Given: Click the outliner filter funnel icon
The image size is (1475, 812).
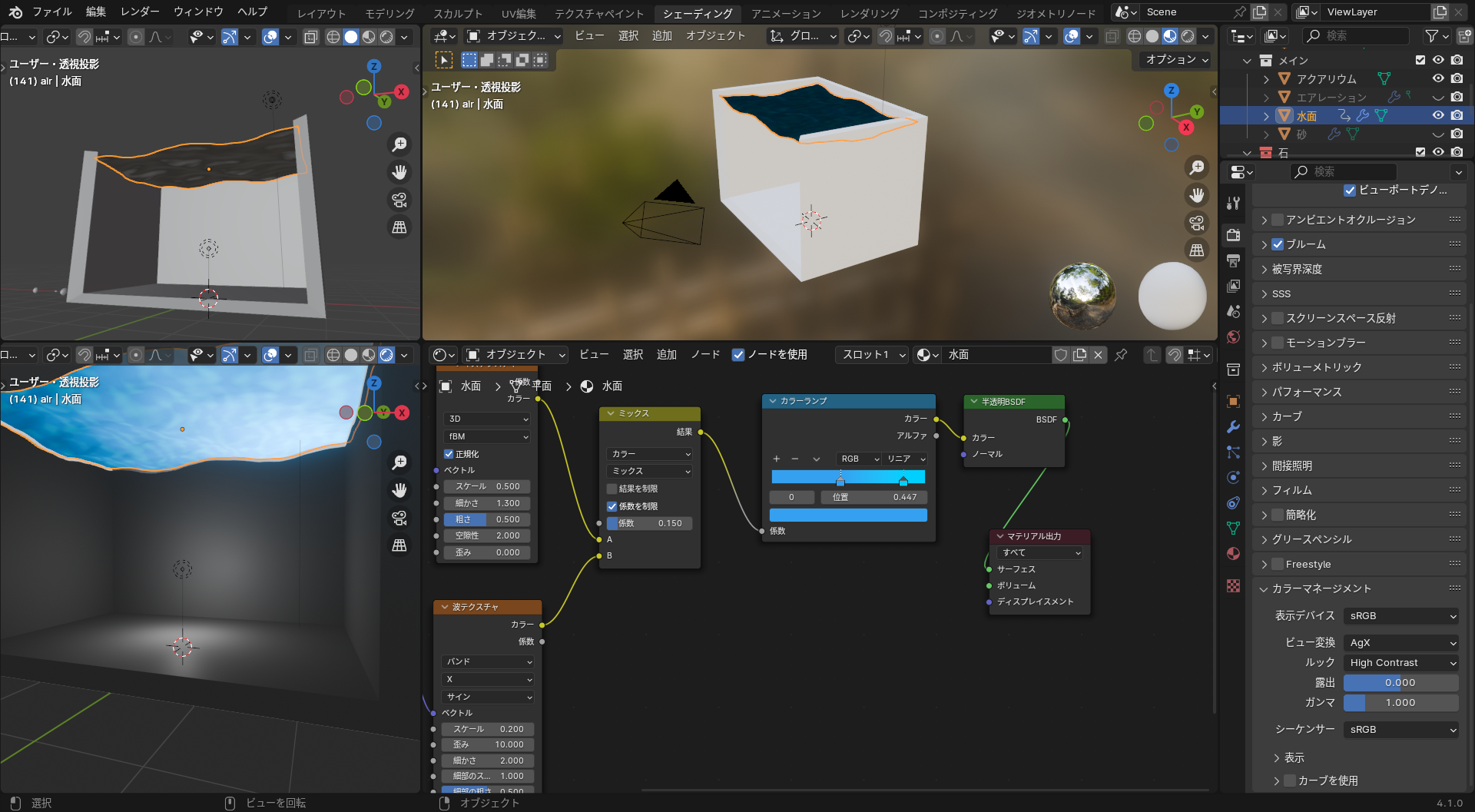Looking at the screenshot, I should (1431, 35).
